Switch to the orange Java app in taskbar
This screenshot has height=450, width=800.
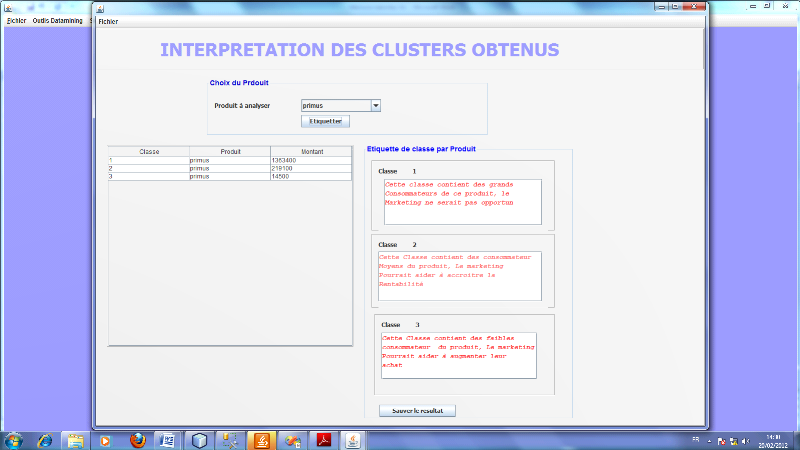pos(261,440)
